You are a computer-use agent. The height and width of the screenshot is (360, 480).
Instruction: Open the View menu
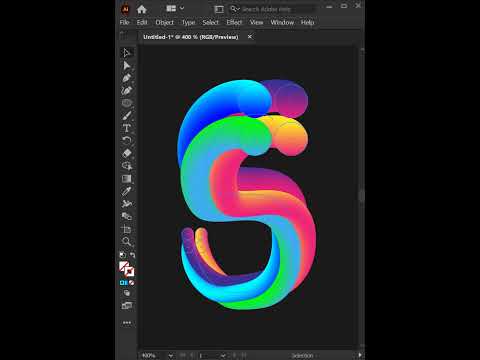pyautogui.click(x=256, y=22)
